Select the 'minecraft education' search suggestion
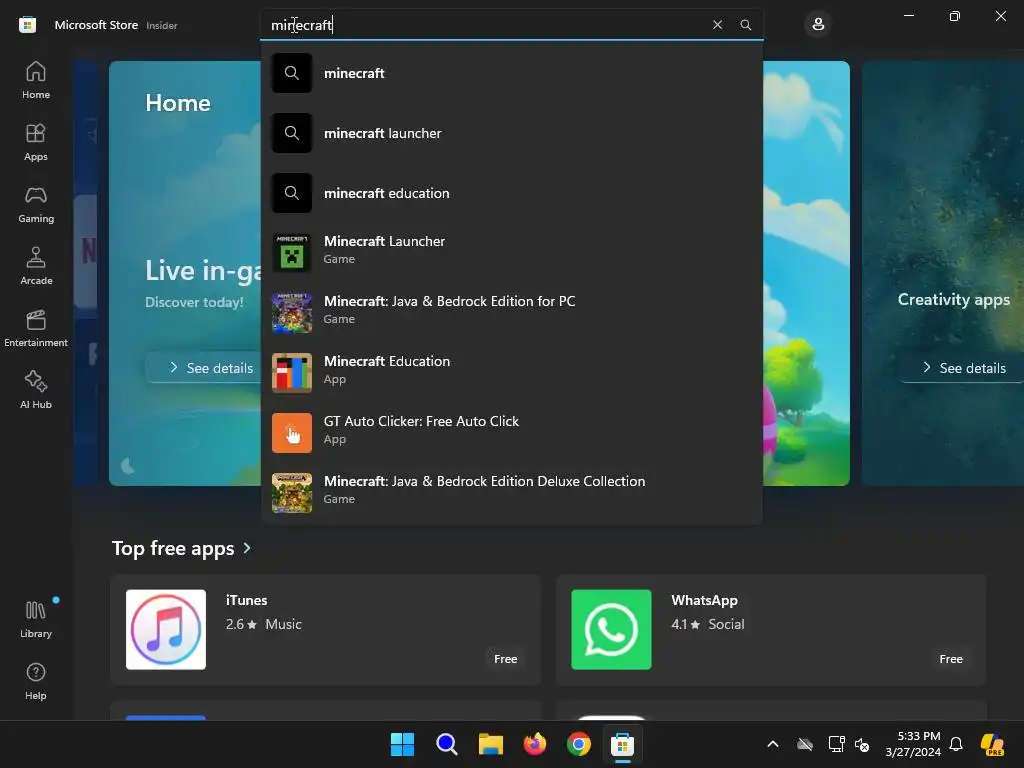Screen dimensions: 1024x768 (x=511, y=193)
